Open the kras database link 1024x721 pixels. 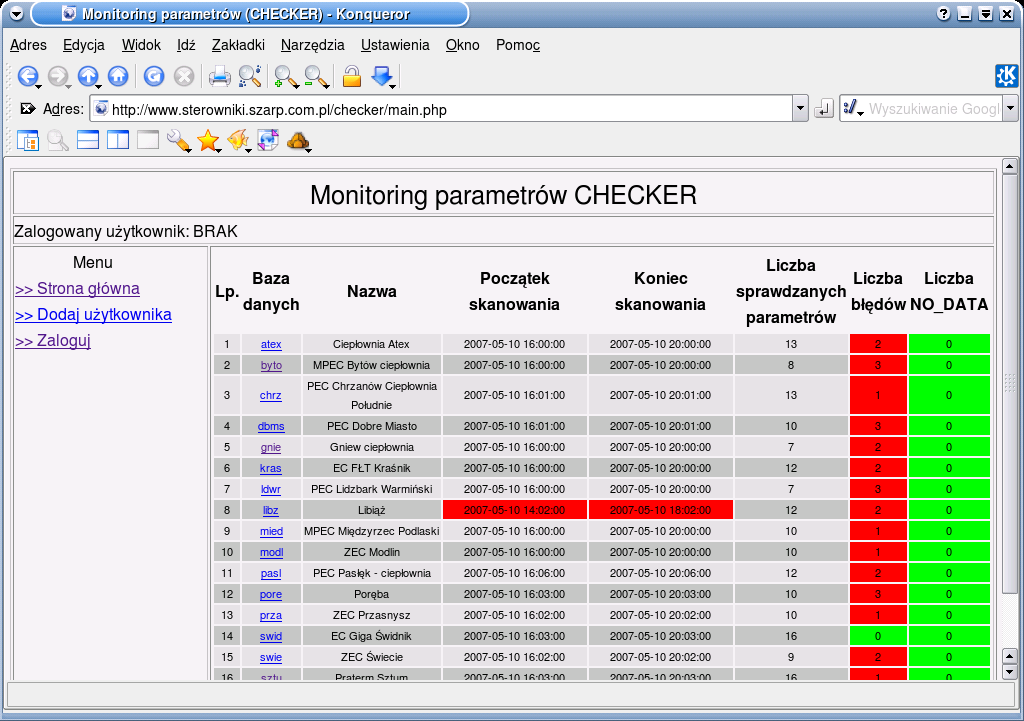pyautogui.click(x=270, y=468)
